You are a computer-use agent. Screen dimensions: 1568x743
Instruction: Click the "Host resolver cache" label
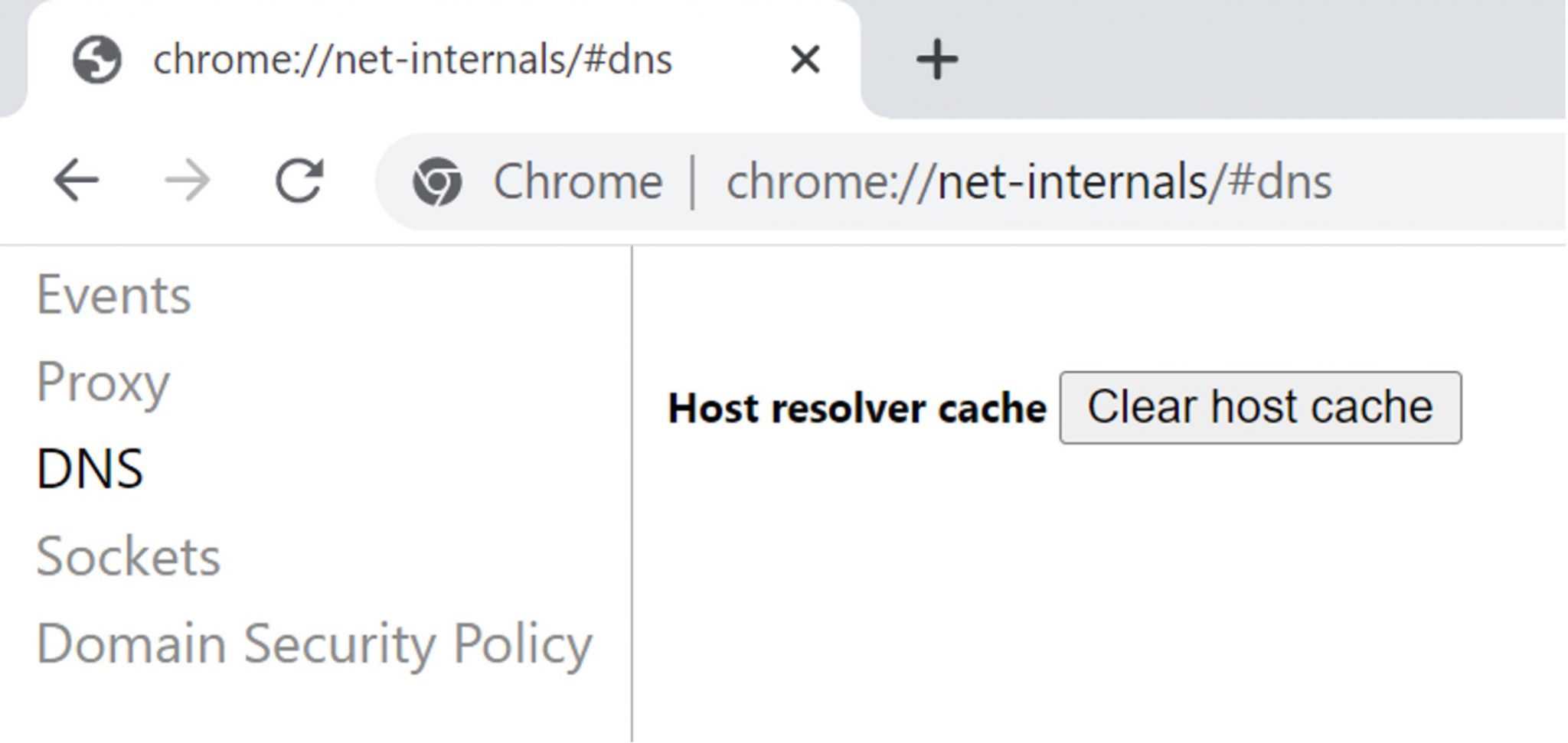click(857, 408)
